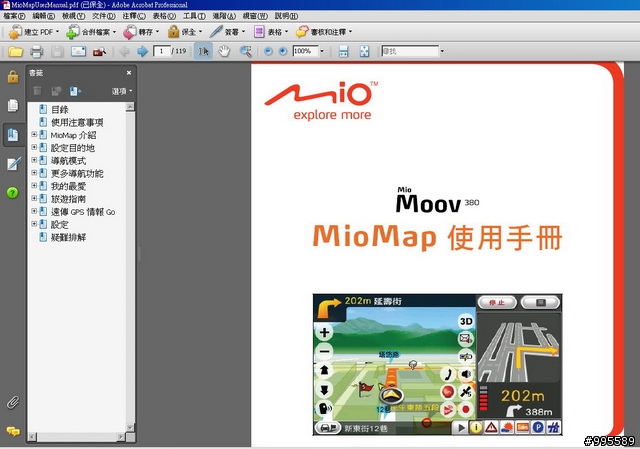Viewport: 640px width, 449px height.
Task: Click the middle grayed bookmark toolbar icon
Action: [x=56, y=91]
